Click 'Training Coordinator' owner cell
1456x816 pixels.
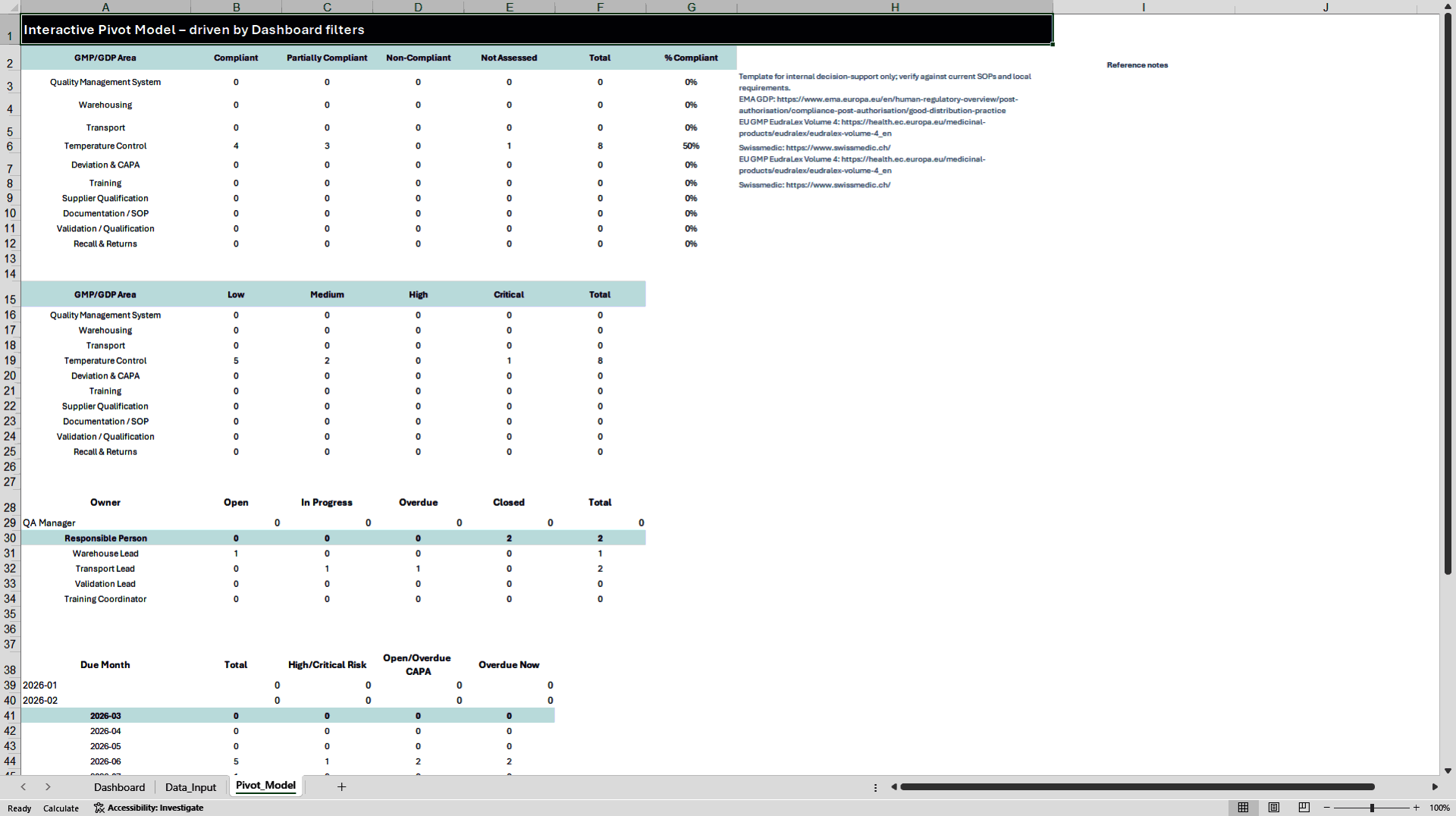pos(105,599)
